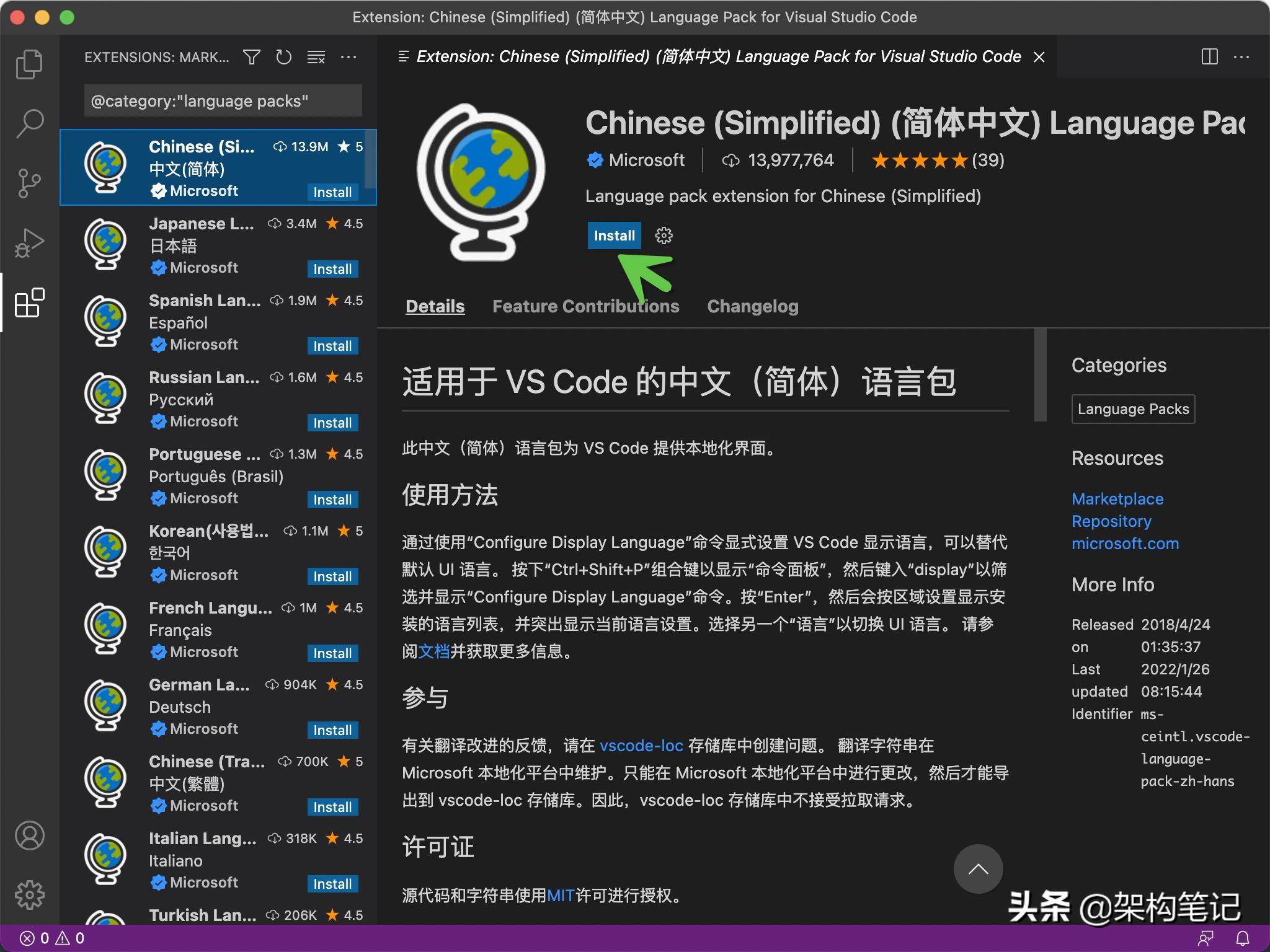The width and height of the screenshot is (1270, 952).
Task: Open editor more actions ellipsis
Action: click(1241, 57)
